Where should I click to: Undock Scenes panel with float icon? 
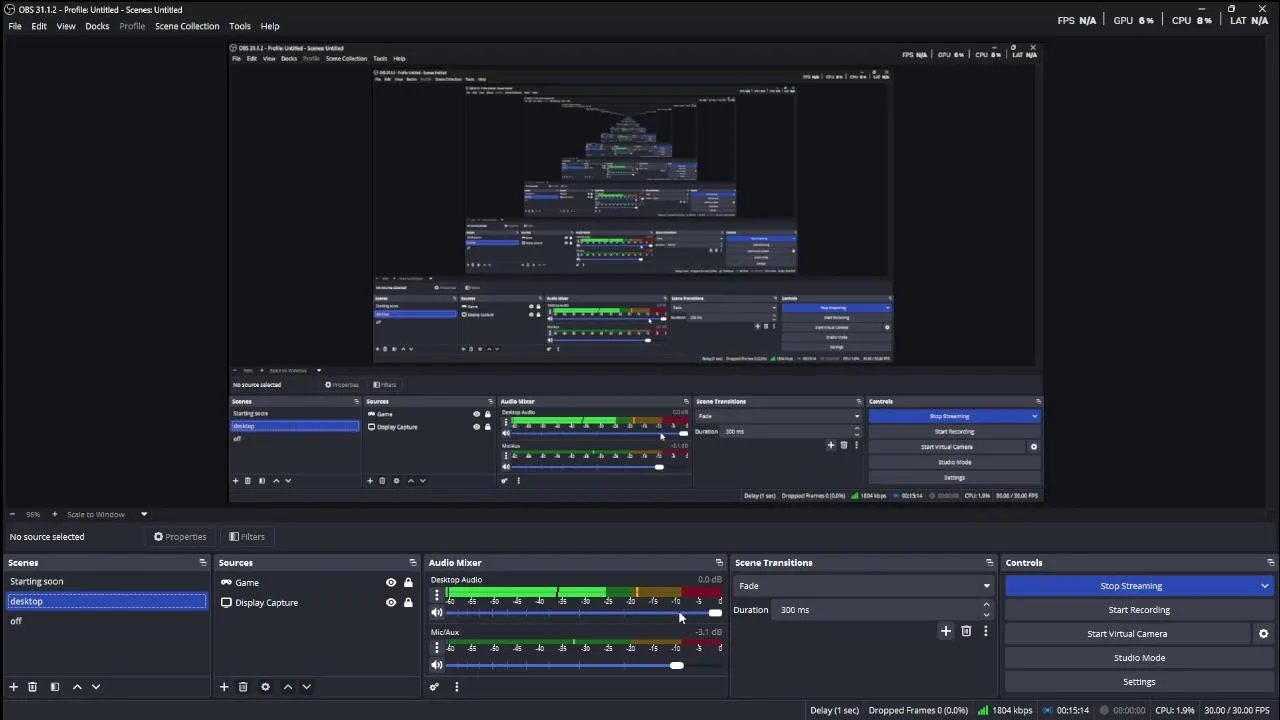[203, 563]
